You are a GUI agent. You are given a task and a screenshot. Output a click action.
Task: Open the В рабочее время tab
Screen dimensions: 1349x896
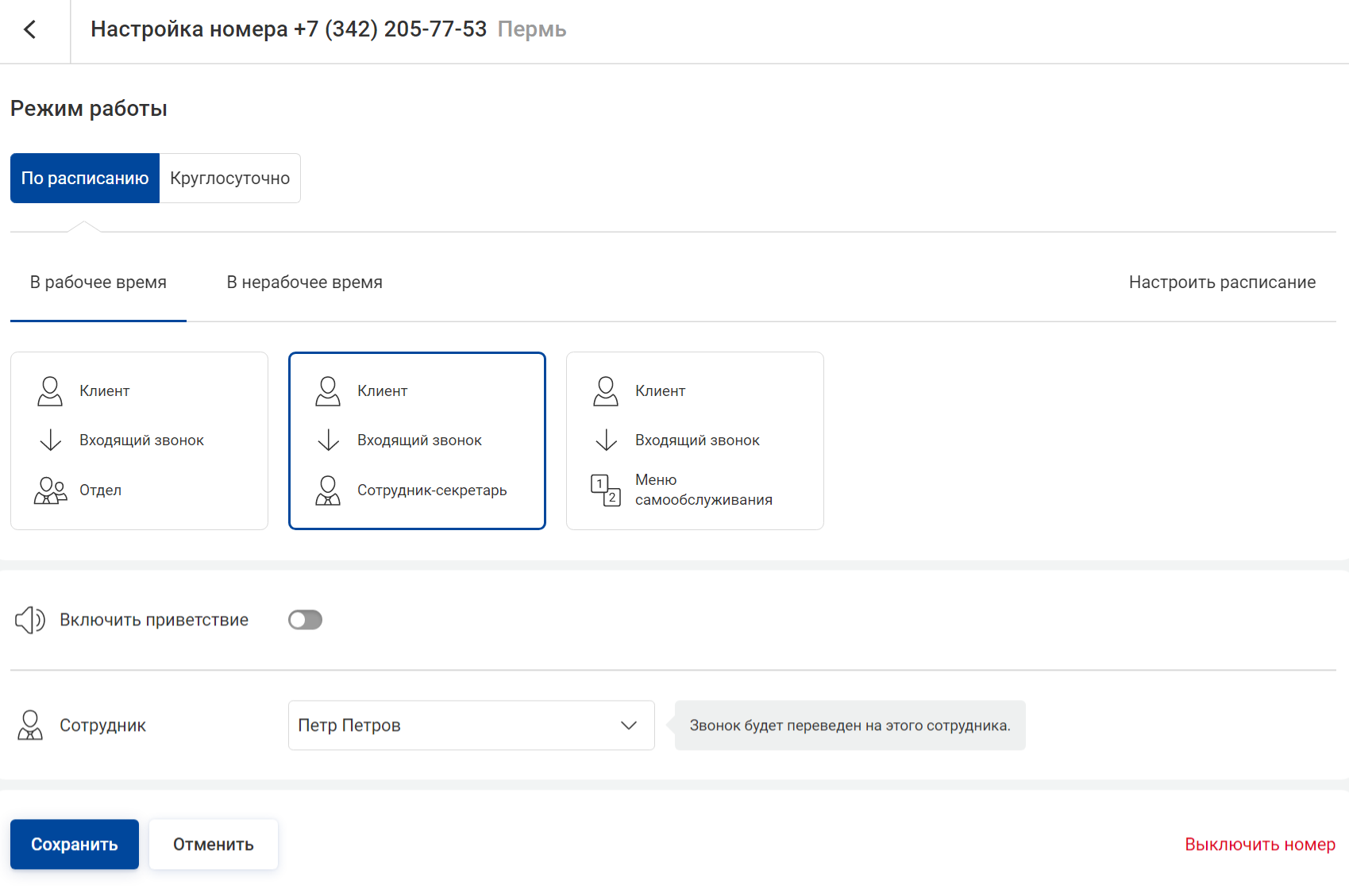tap(98, 283)
